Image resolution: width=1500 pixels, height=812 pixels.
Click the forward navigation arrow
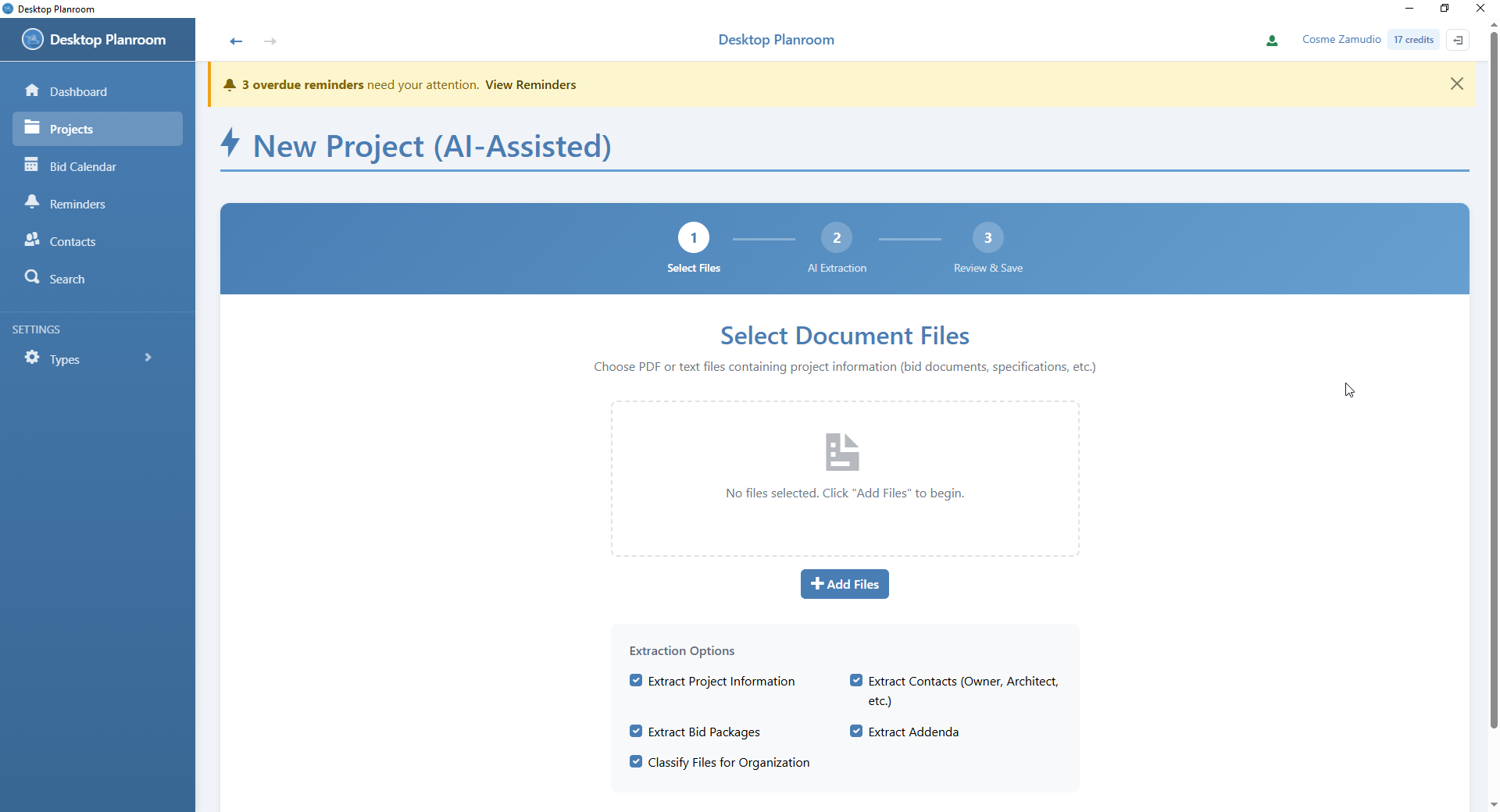tap(270, 41)
